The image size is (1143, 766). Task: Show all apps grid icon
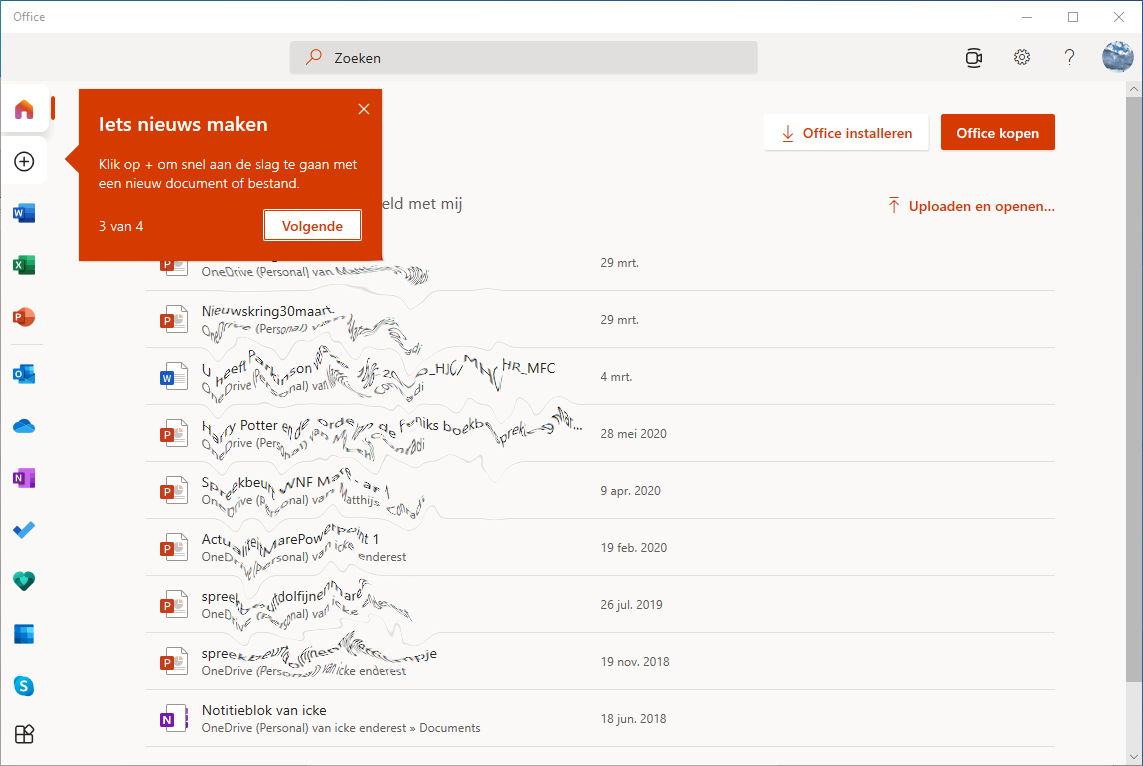tap(24, 735)
